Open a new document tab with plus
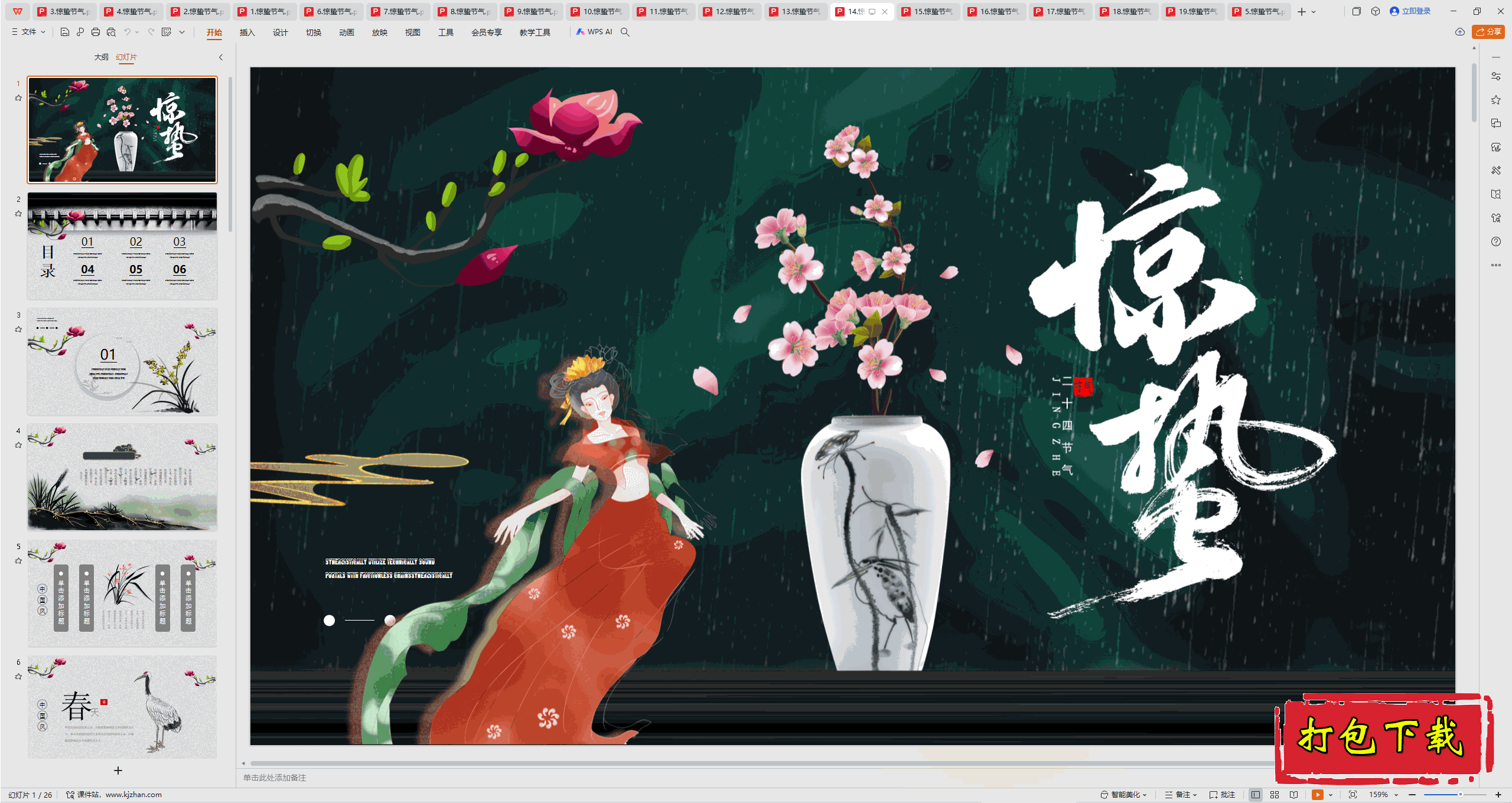Screen dimensions: 1512x803 click(x=1302, y=12)
